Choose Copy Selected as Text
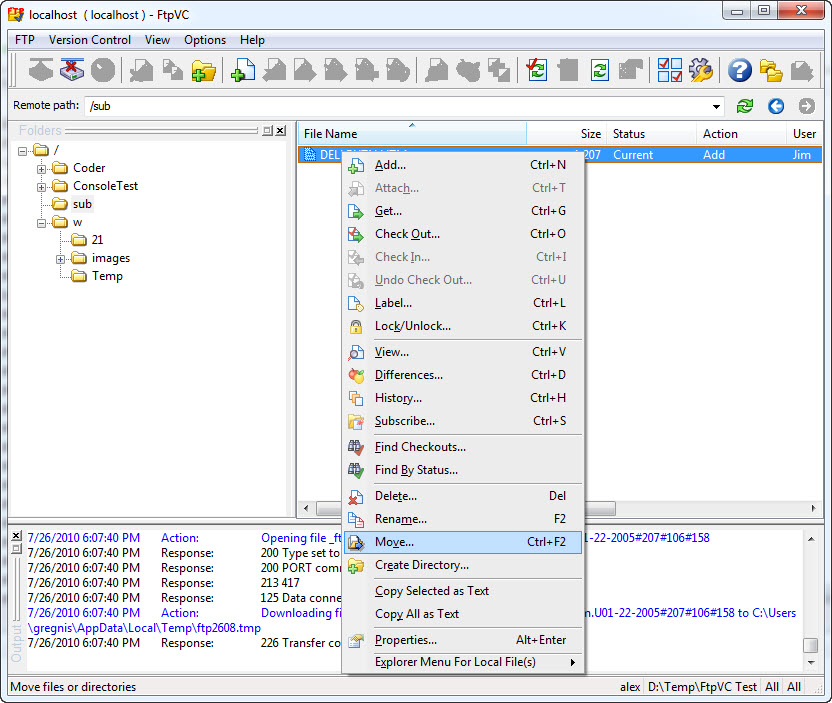 point(463,591)
